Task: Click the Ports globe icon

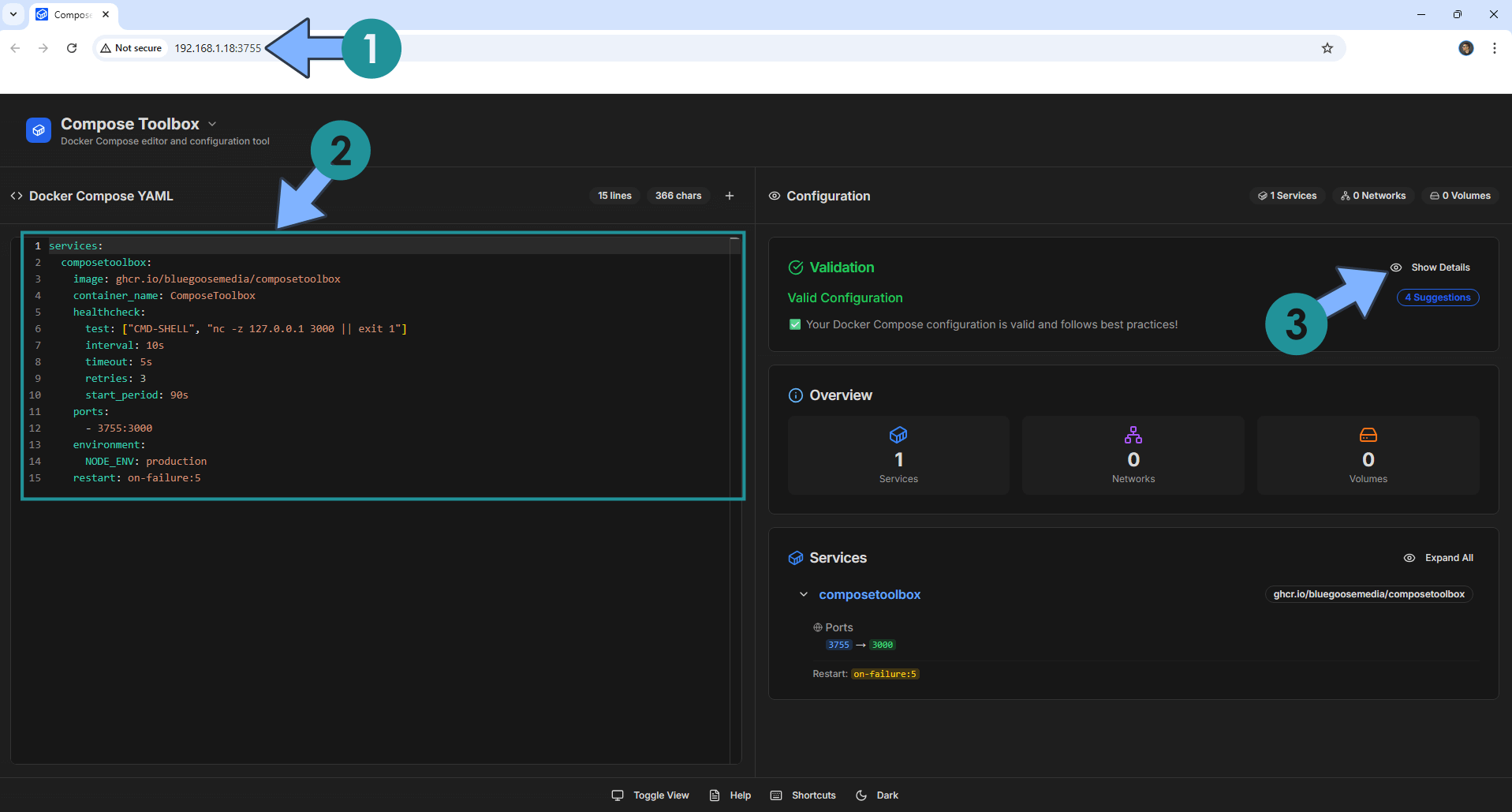Action: [x=818, y=627]
